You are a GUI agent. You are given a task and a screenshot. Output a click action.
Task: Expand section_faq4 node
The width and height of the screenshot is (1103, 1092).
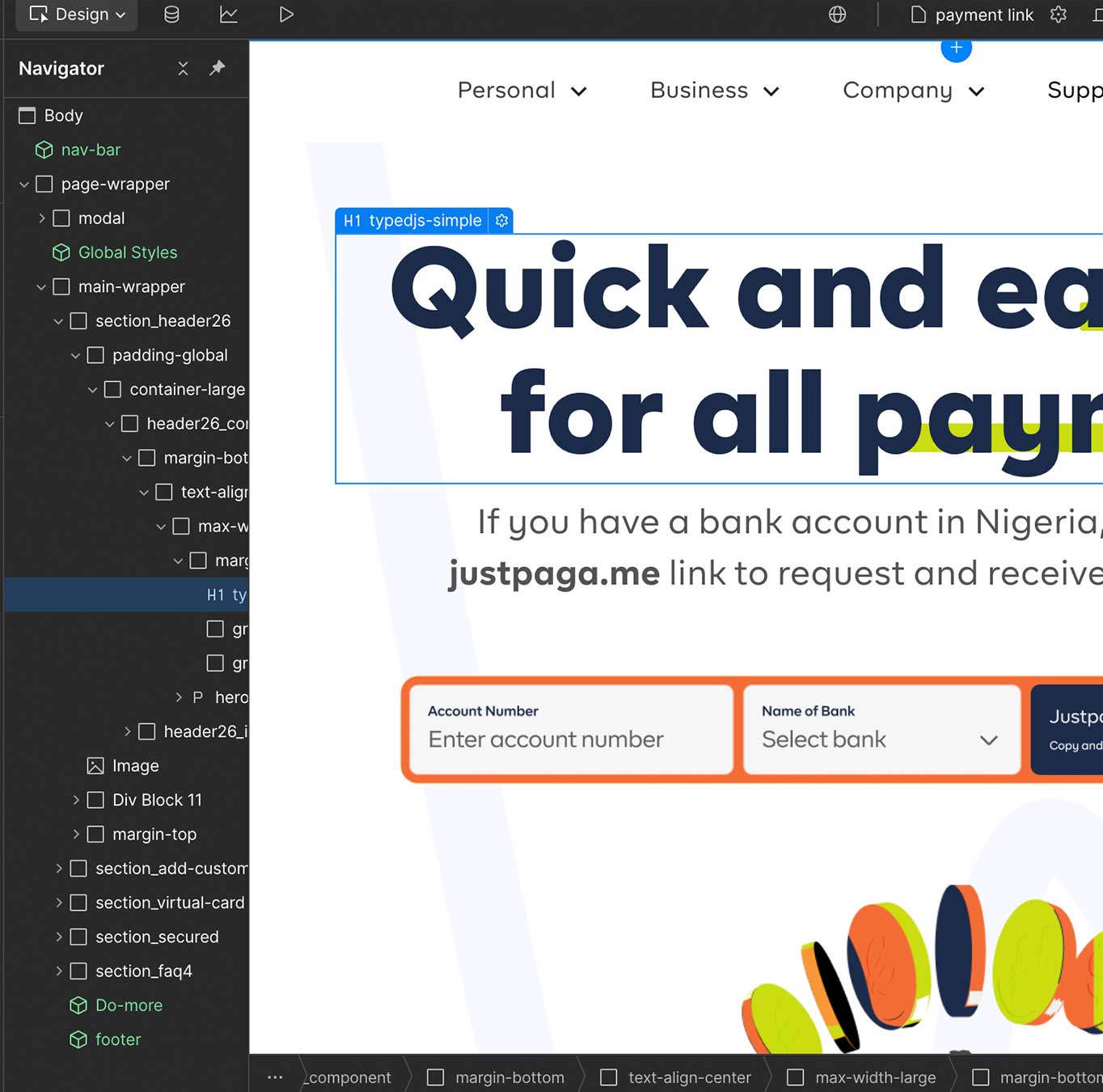click(58, 971)
